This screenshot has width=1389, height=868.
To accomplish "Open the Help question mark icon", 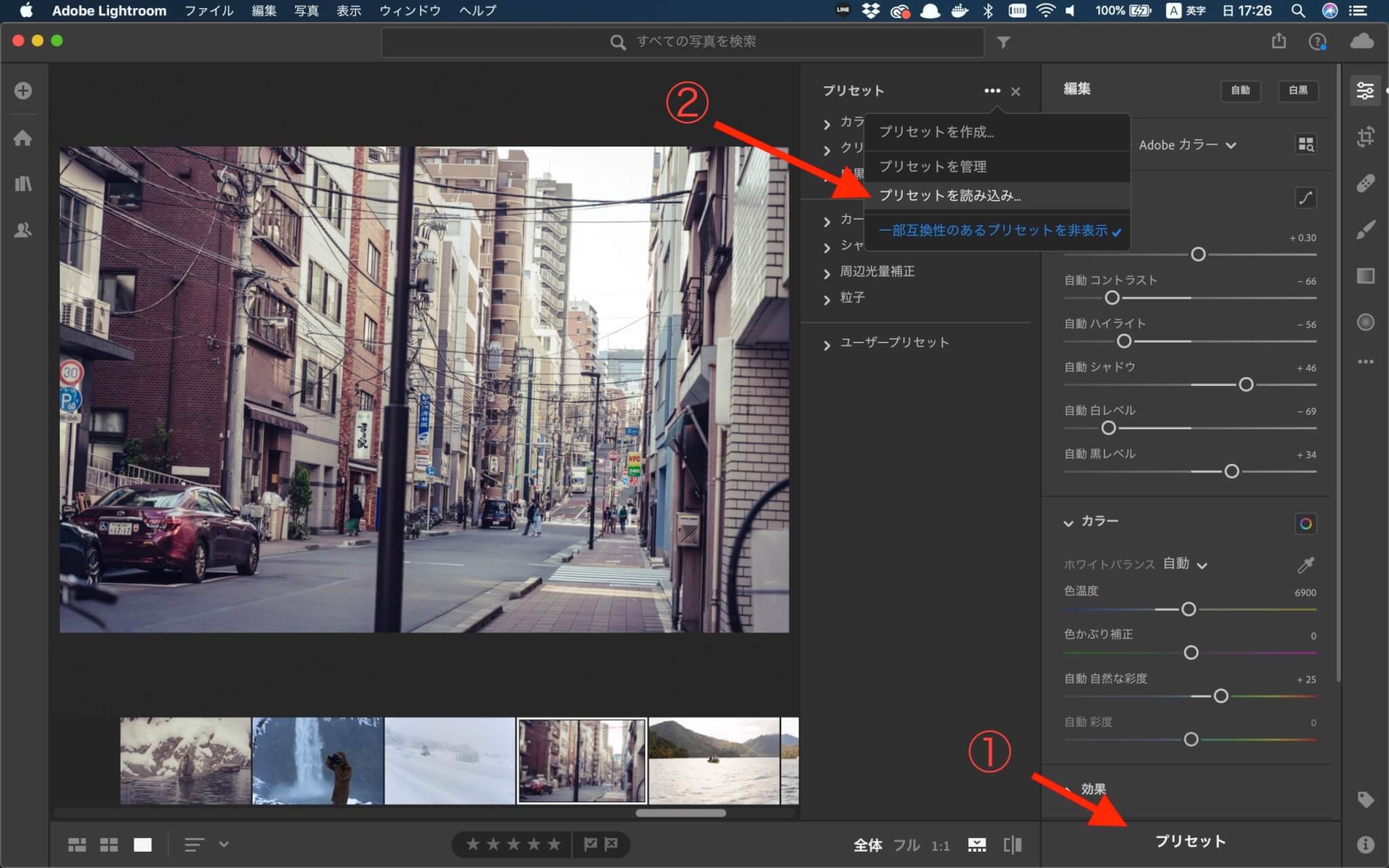I will [x=1317, y=42].
